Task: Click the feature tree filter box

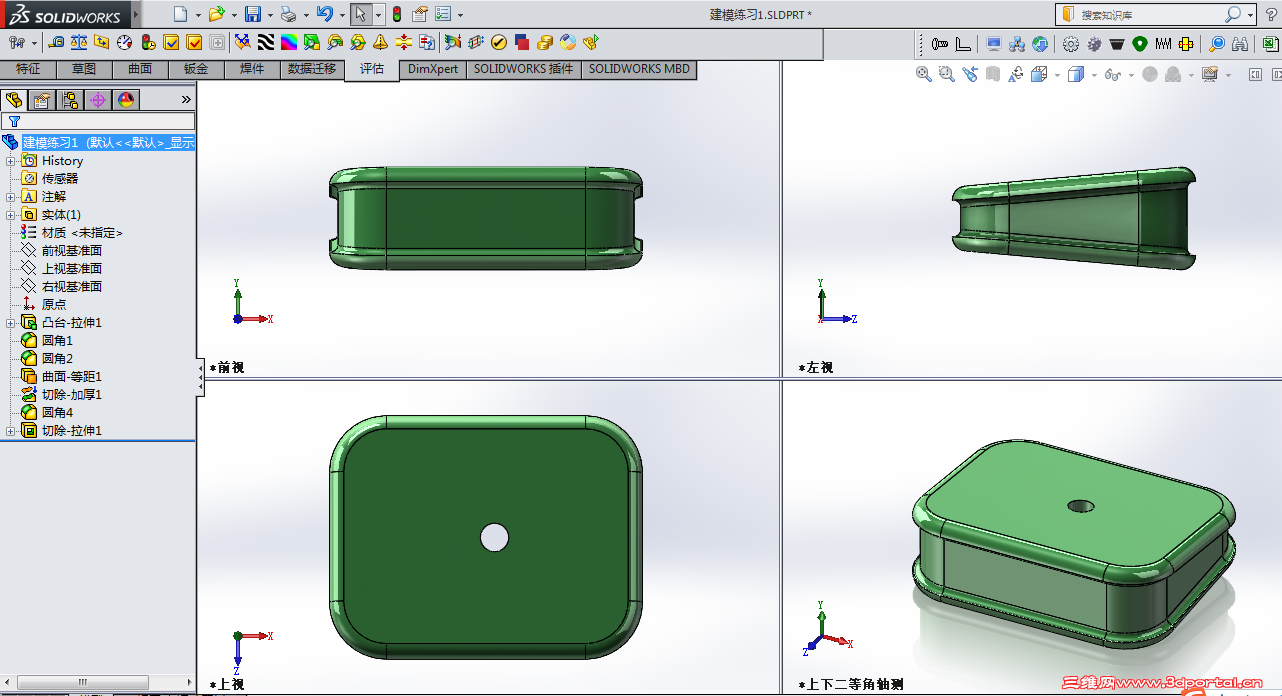Action: pos(100,121)
